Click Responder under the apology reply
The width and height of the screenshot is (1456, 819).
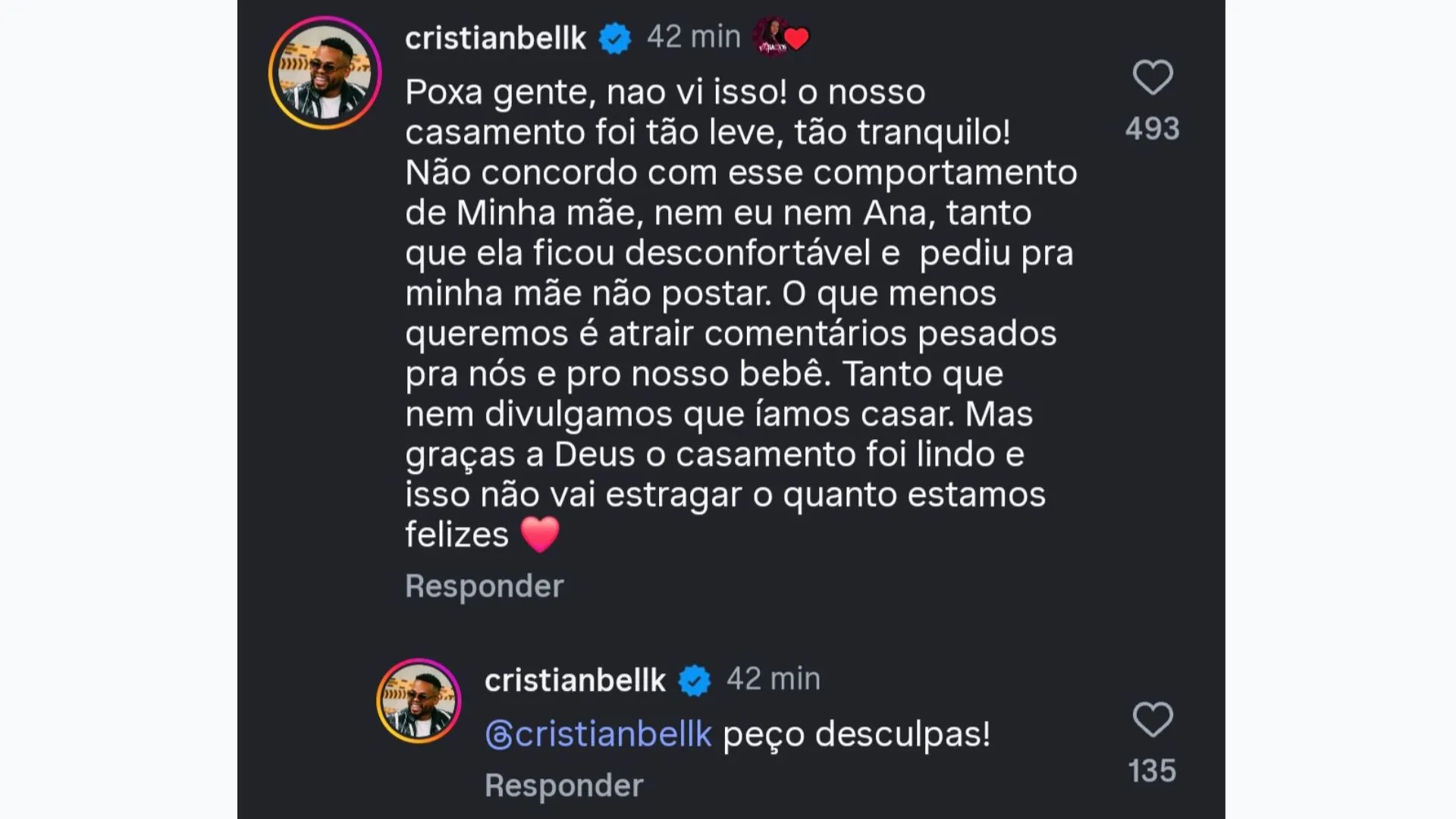(x=563, y=785)
